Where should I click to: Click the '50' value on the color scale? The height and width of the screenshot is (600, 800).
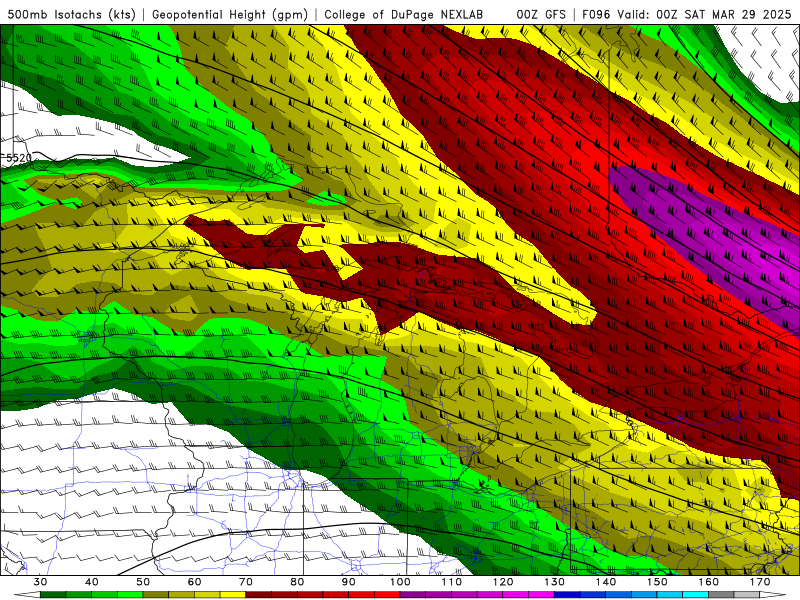click(x=143, y=582)
